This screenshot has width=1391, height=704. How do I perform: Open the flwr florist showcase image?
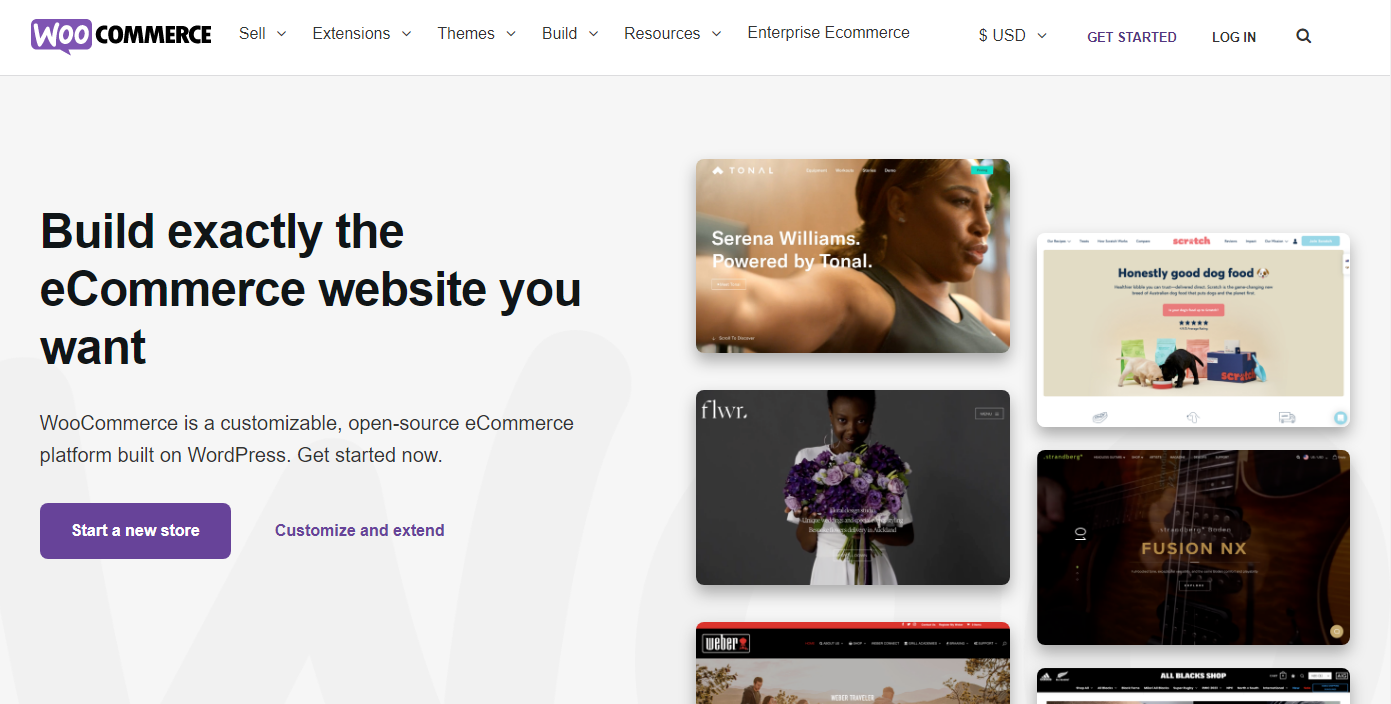(x=853, y=487)
